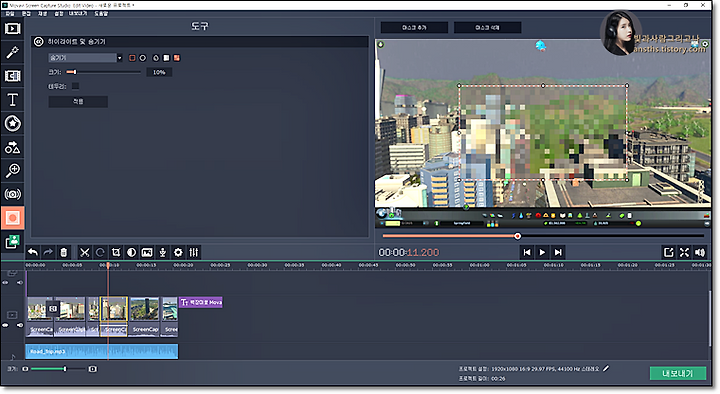720x394 pixels.
Task: Toggle eye visibility of the video track
Action: tap(6, 325)
